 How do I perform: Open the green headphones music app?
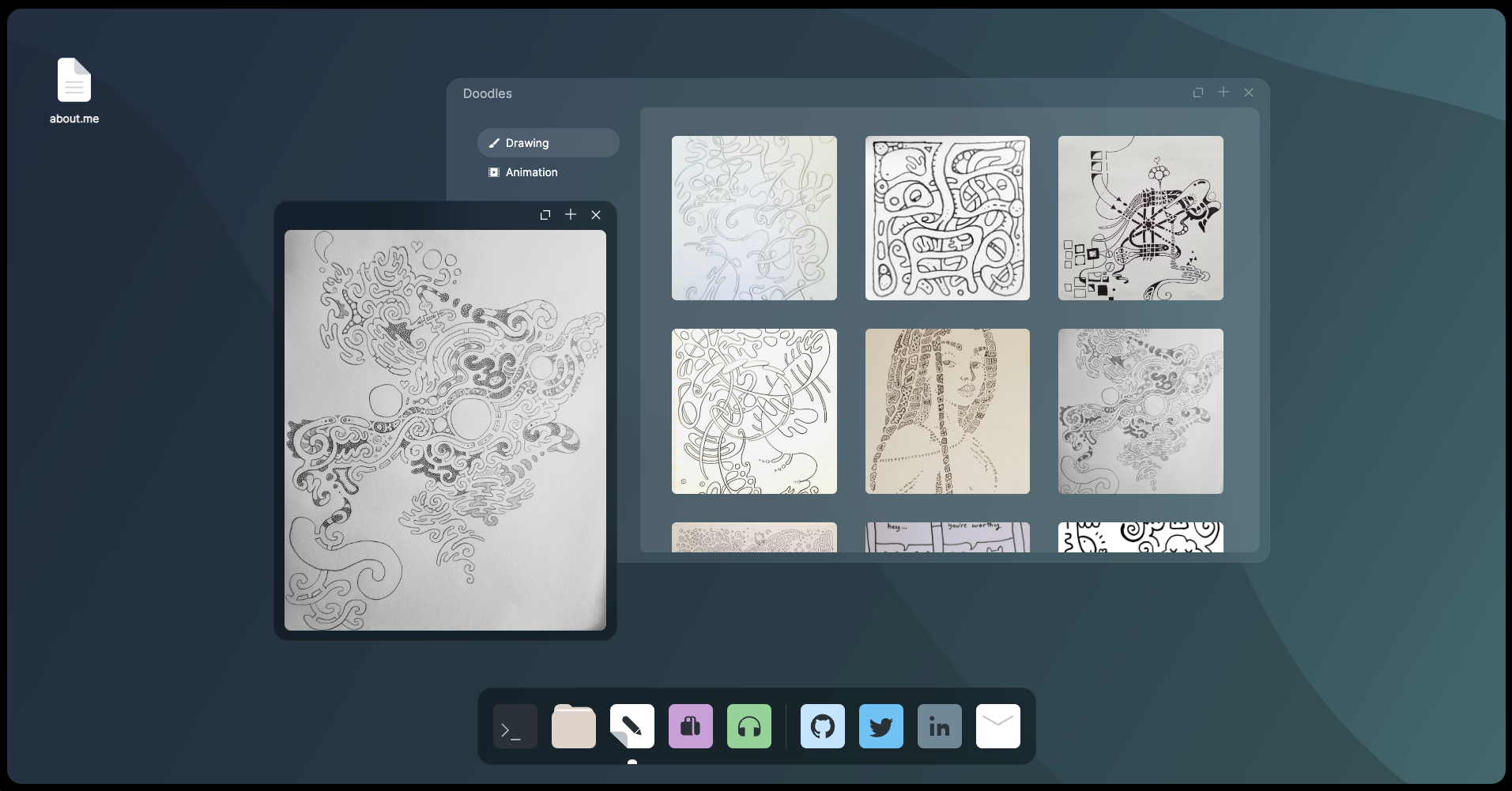[748, 726]
